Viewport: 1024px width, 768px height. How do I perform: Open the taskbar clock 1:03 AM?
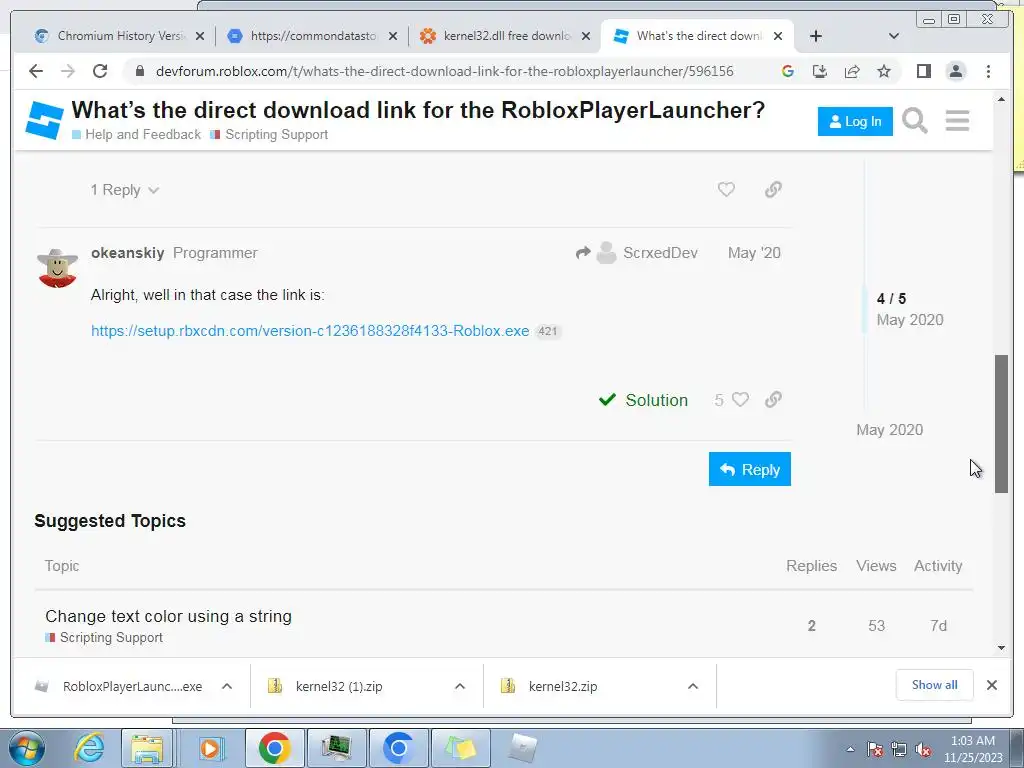pyautogui.click(x=973, y=749)
